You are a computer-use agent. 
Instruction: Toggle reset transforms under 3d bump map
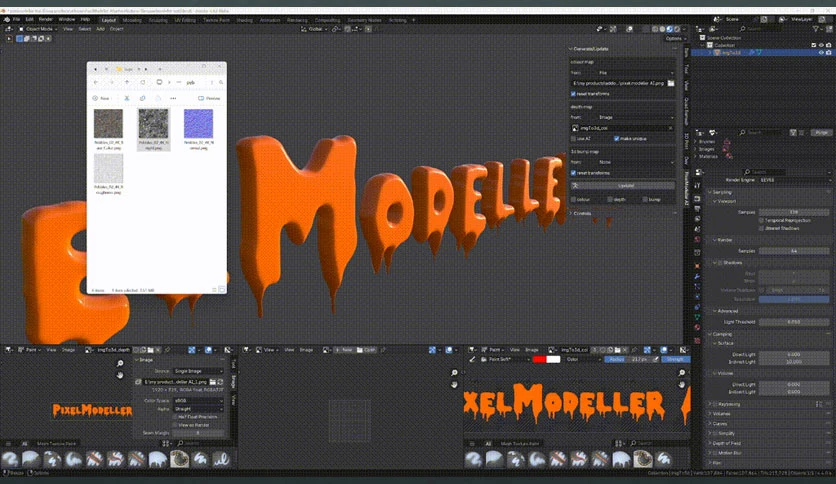pyautogui.click(x=574, y=173)
